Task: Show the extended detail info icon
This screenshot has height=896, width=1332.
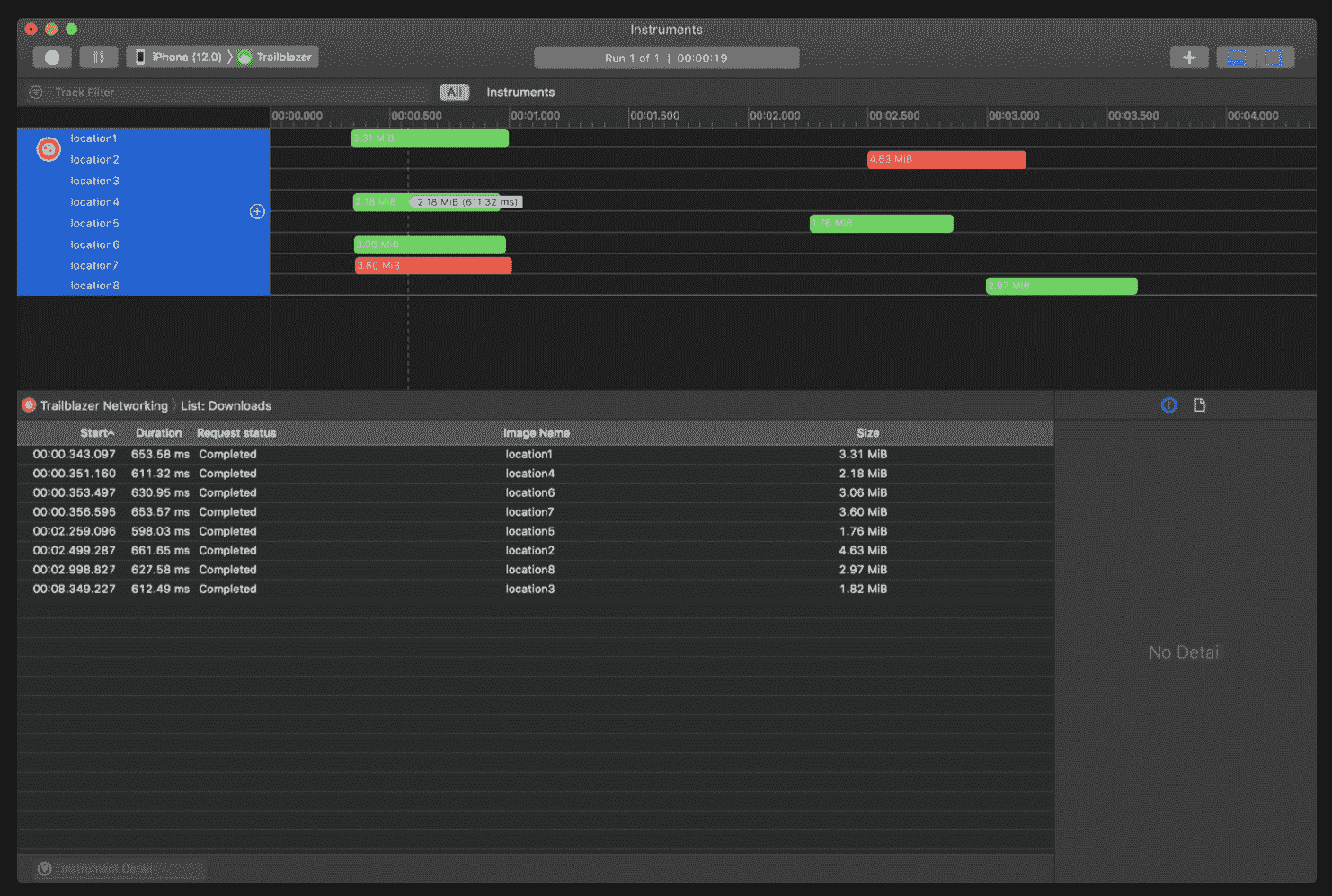Action: pyautogui.click(x=1168, y=405)
